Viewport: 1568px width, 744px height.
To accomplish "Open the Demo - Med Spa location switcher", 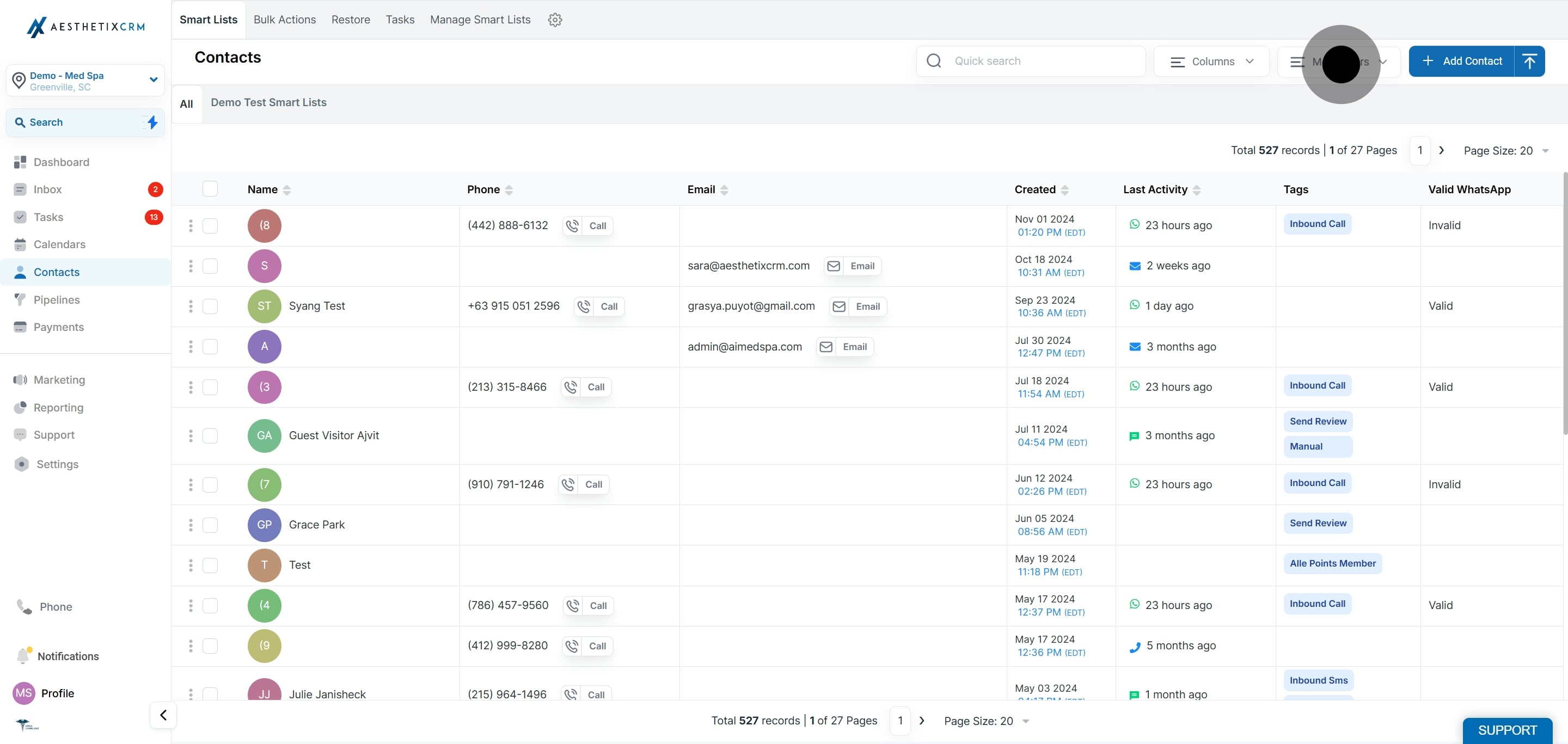I will [x=85, y=81].
